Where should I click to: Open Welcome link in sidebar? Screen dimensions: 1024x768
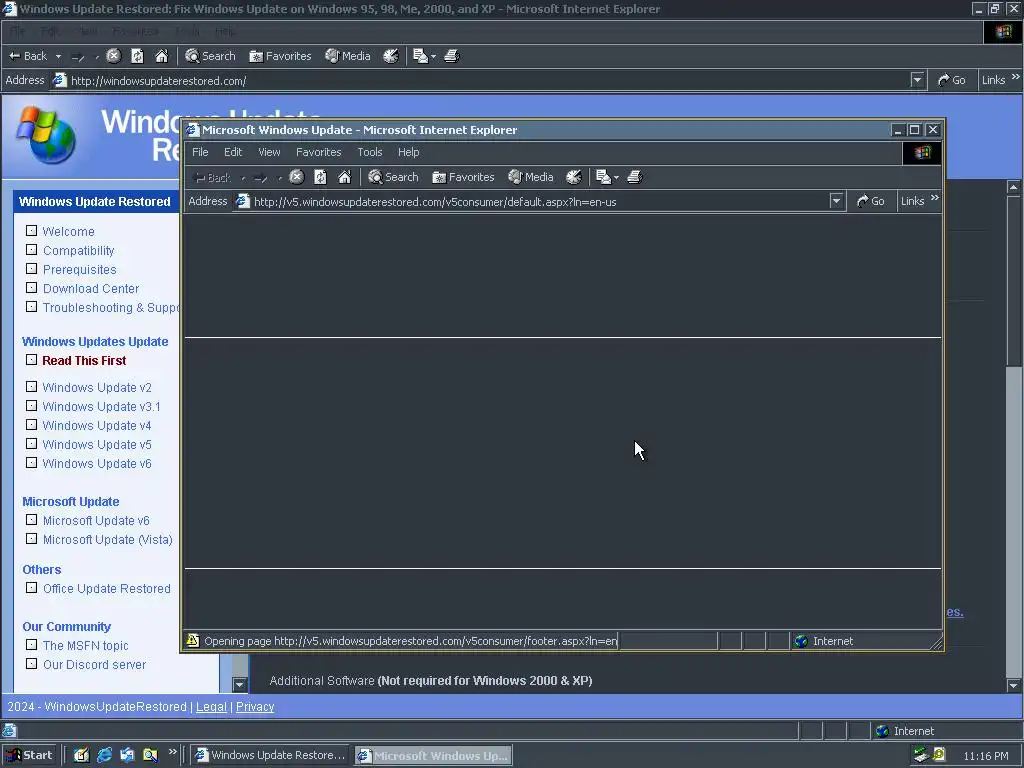point(69,232)
